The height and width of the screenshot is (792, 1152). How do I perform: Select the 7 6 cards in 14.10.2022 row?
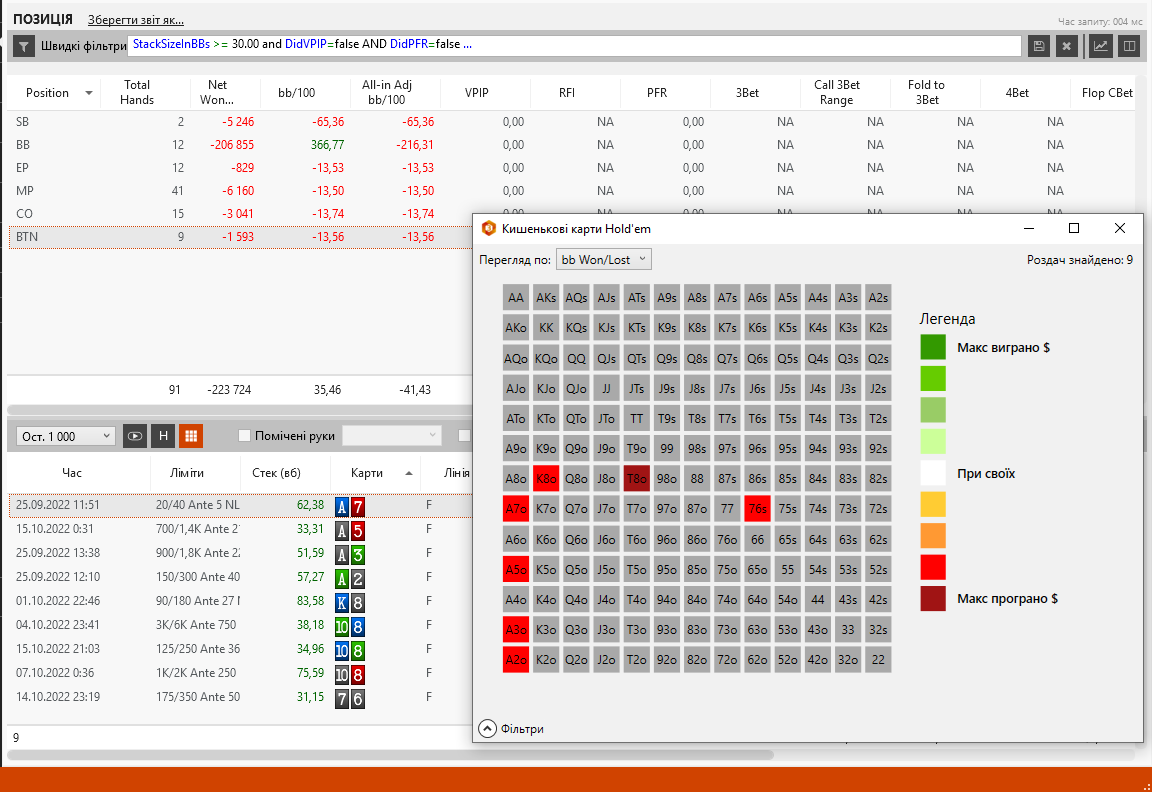tap(350, 699)
